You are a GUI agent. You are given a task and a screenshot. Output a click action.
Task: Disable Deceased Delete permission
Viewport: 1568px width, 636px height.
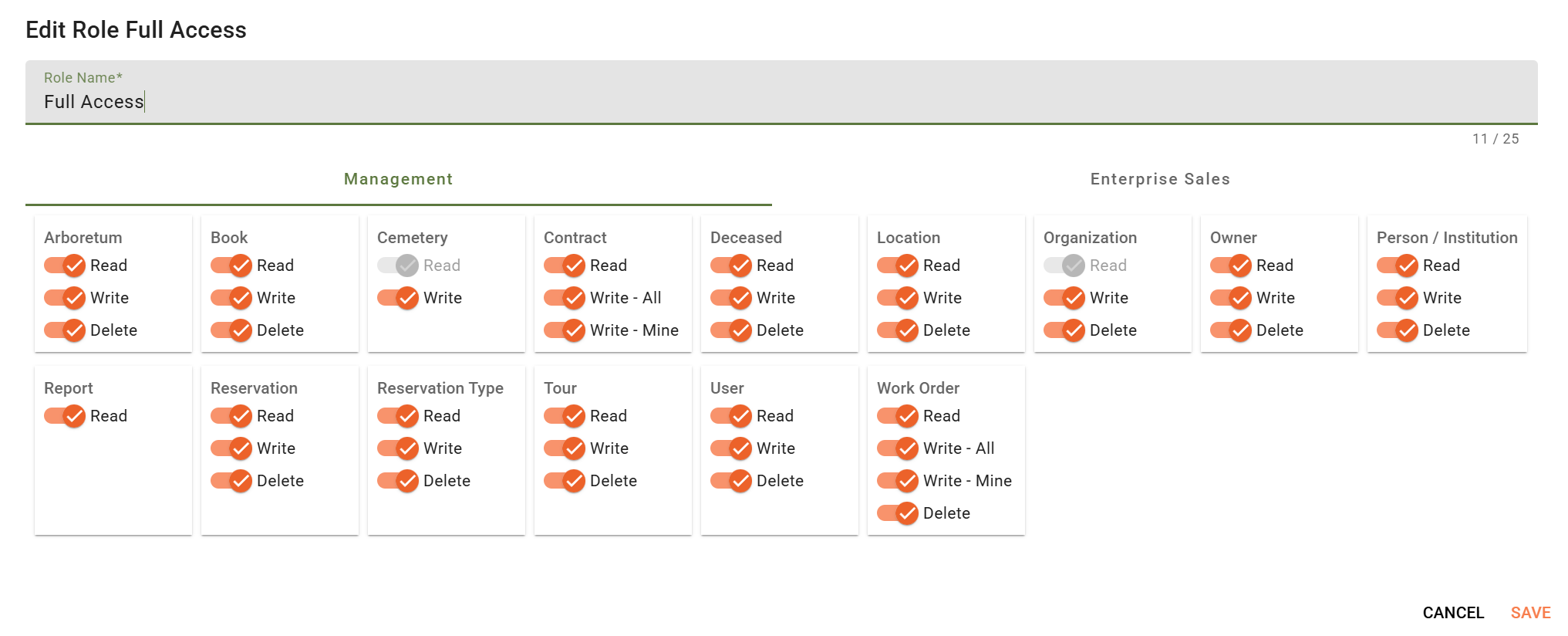pos(732,330)
